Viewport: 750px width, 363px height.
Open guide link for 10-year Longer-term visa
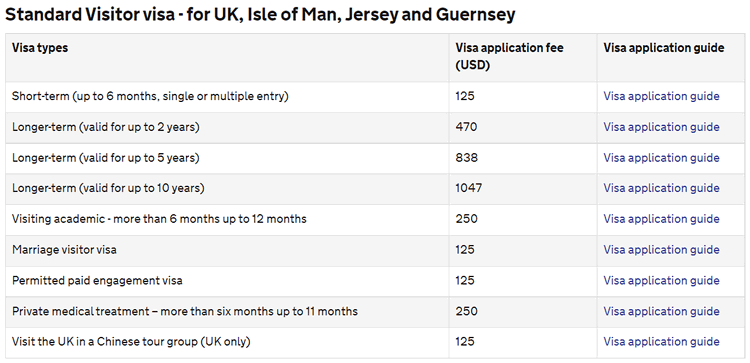pyautogui.click(x=661, y=188)
